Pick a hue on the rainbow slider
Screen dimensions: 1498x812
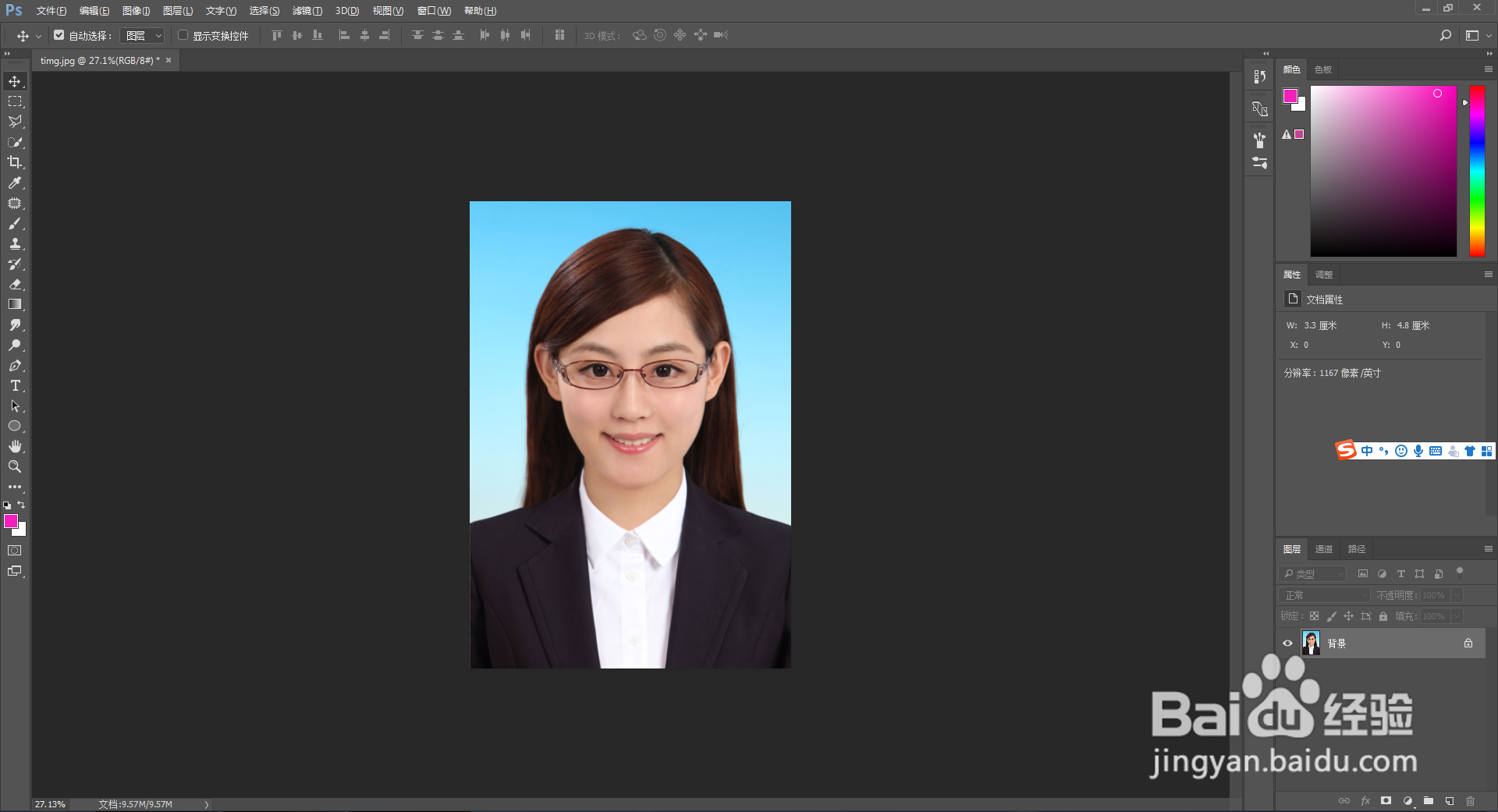pyautogui.click(x=1477, y=171)
